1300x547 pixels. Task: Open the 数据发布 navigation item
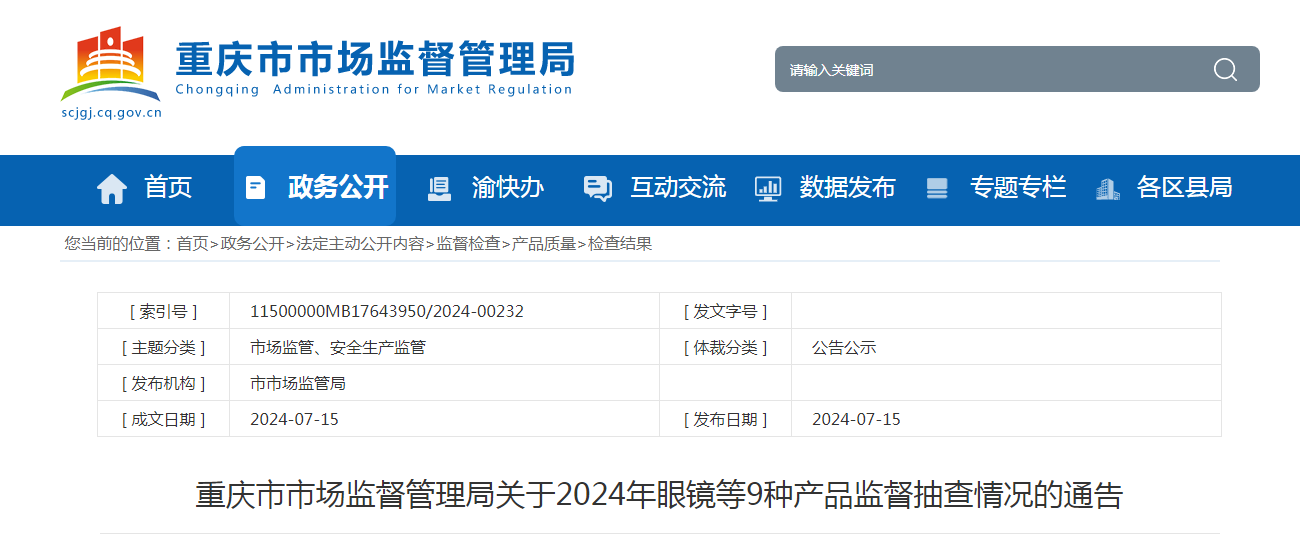(848, 187)
